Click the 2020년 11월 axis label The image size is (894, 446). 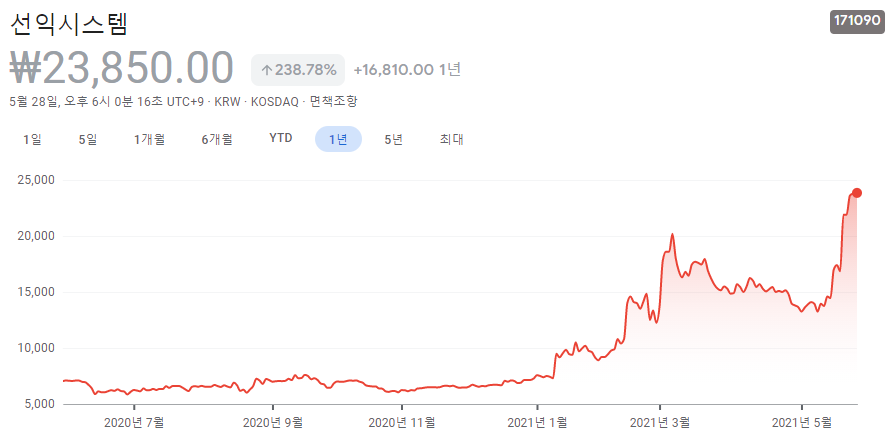click(x=402, y=423)
